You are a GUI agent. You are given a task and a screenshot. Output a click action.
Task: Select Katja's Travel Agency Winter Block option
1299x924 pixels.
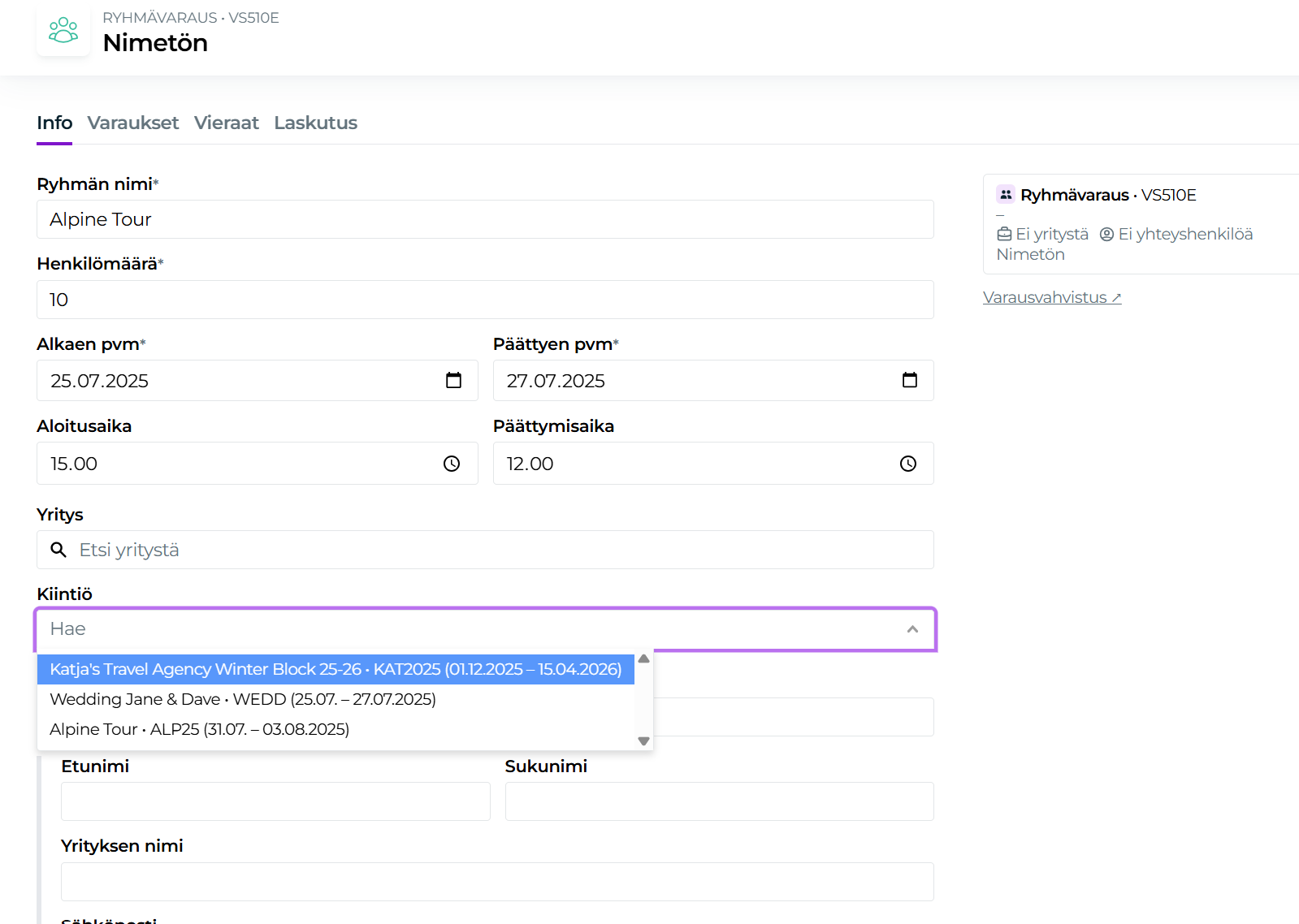click(336, 669)
